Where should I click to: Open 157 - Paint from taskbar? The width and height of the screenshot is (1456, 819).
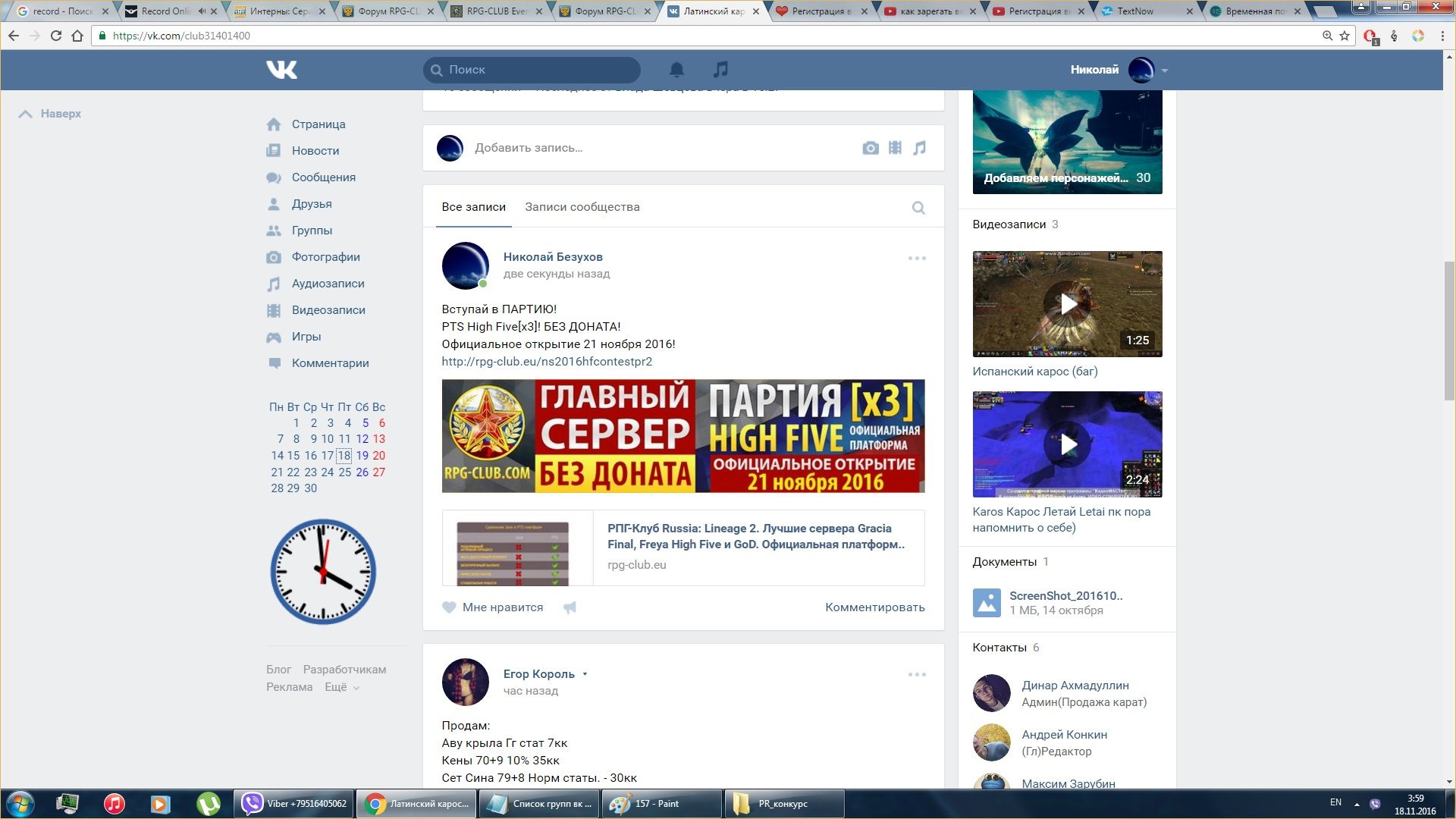pos(662,804)
